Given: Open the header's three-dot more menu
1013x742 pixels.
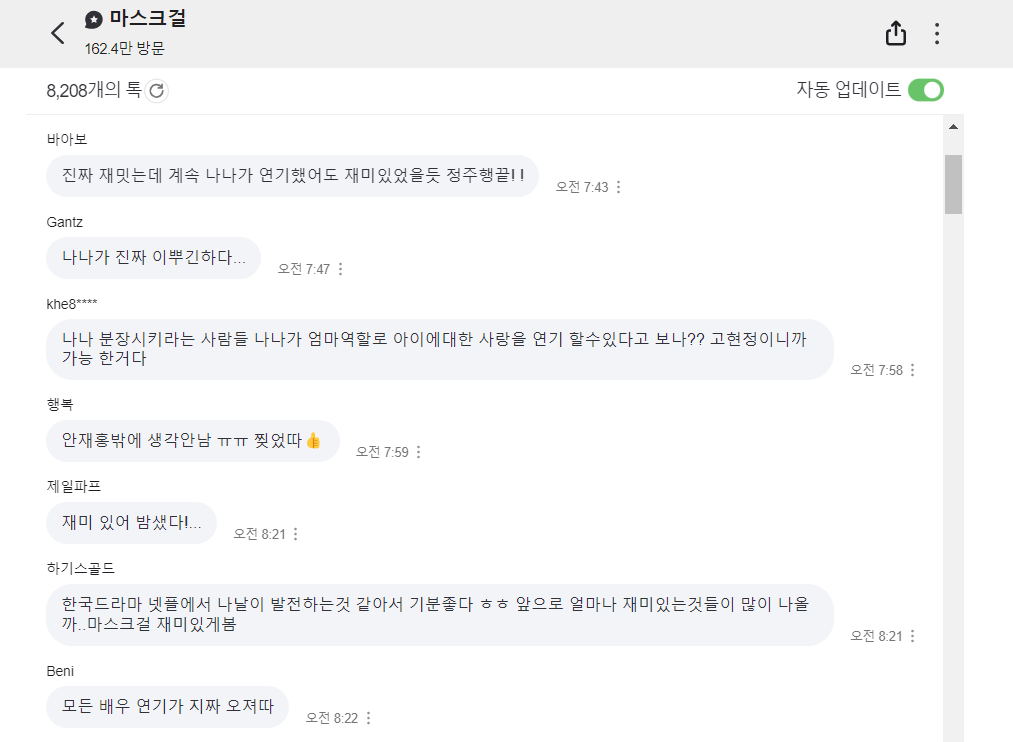Looking at the screenshot, I should 937,34.
